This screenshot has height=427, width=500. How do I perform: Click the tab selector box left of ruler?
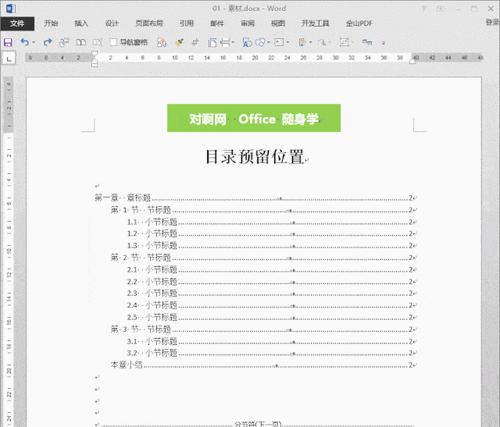(x=9, y=58)
